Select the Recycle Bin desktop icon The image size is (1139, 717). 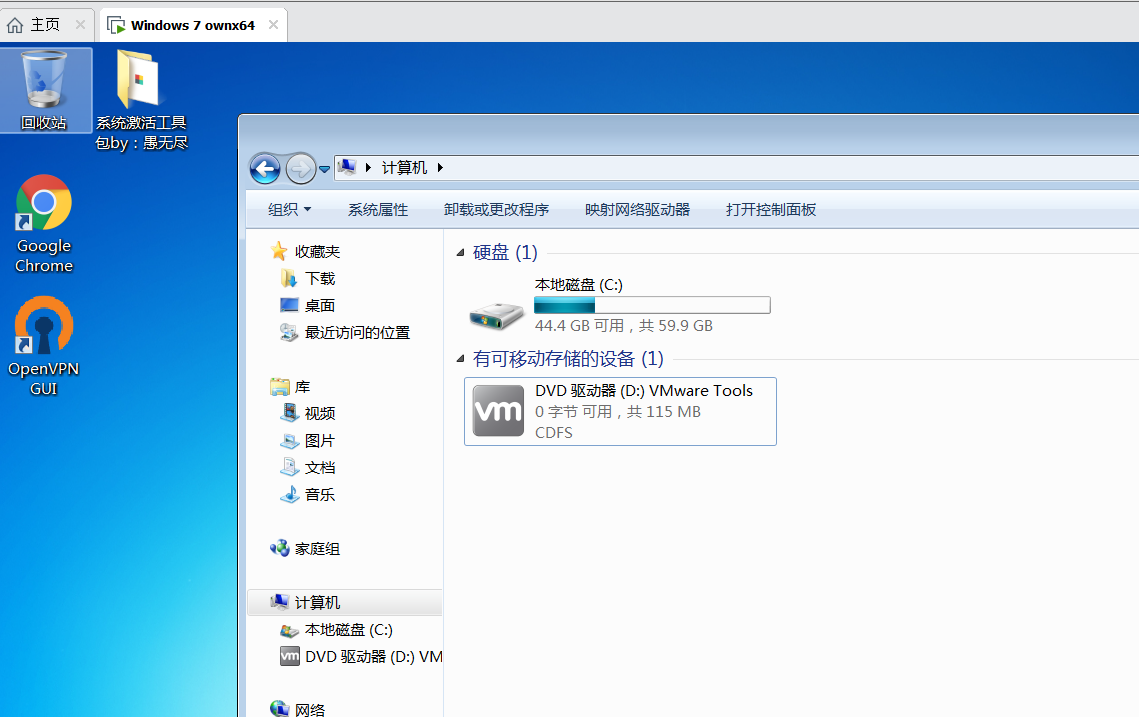point(45,90)
